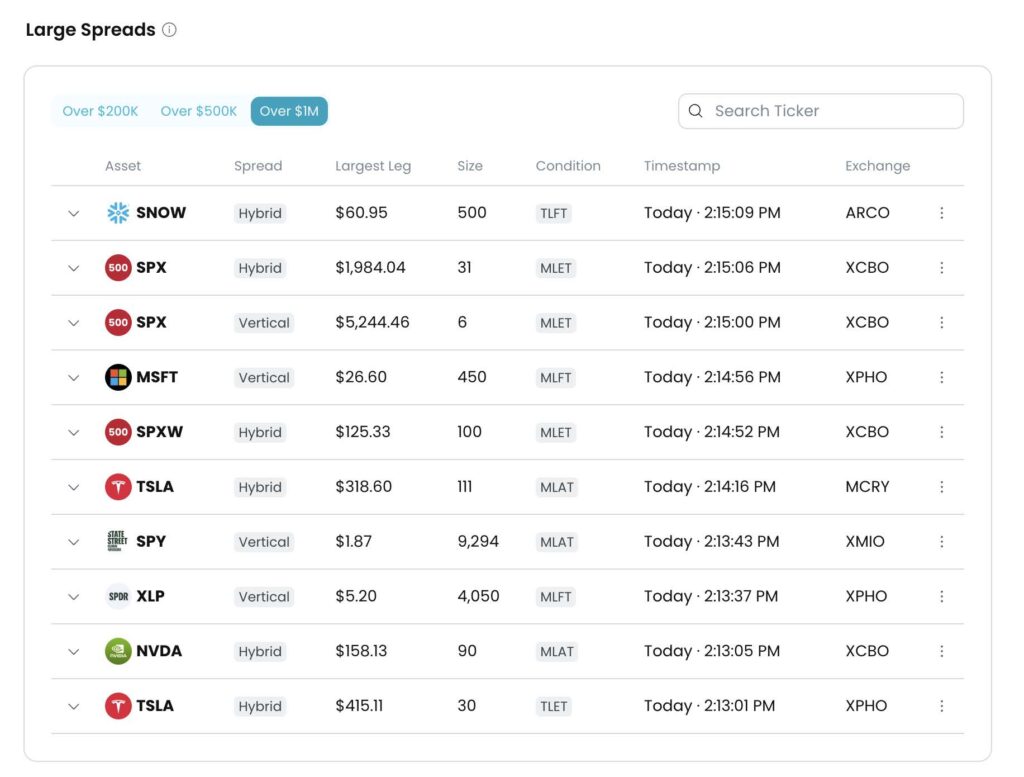The height and width of the screenshot is (777, 1024).
Task: Select the Over $200K filter
Action: (x=100, y=111)
